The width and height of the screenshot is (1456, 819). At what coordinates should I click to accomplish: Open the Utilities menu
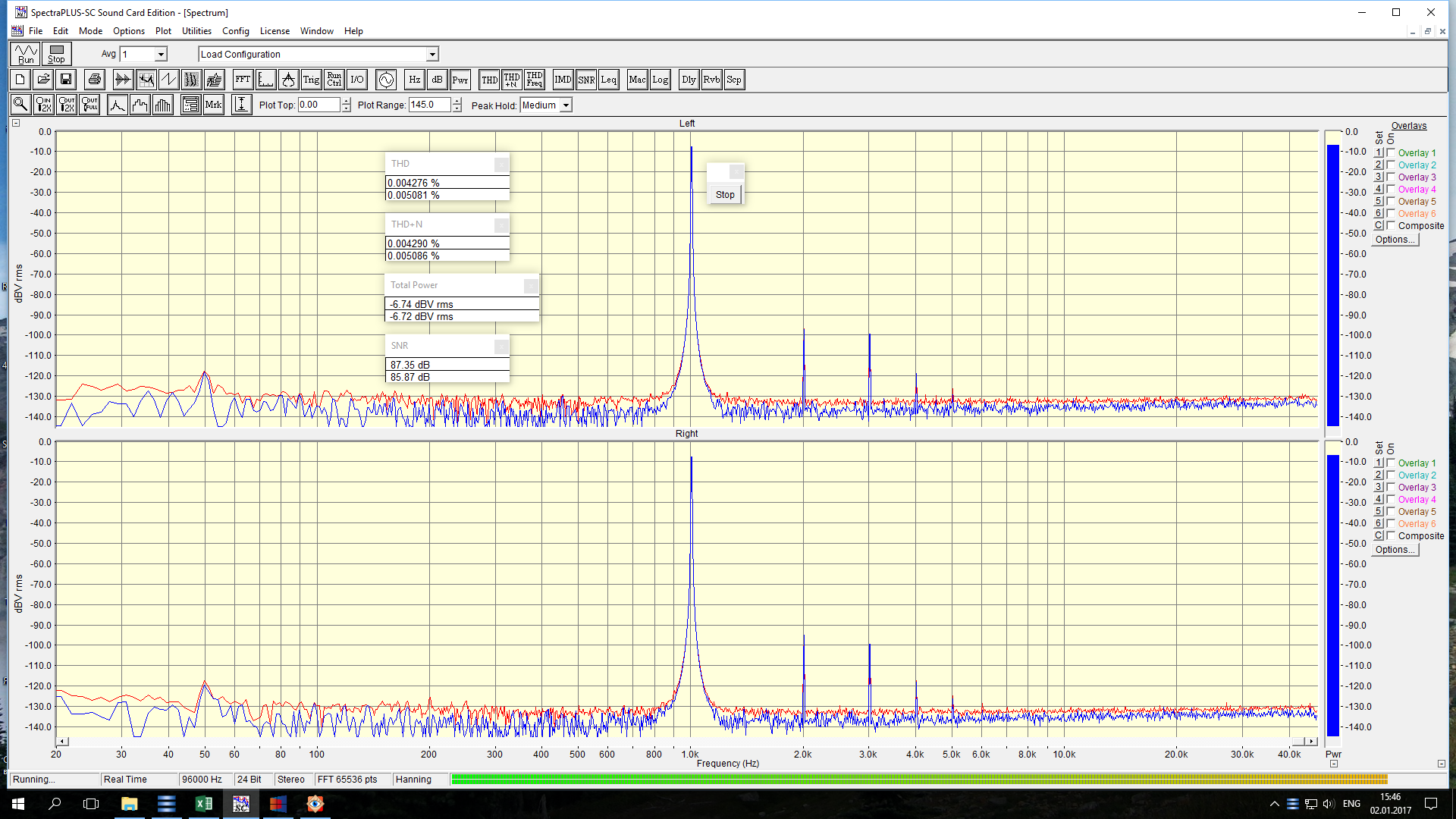196,31
